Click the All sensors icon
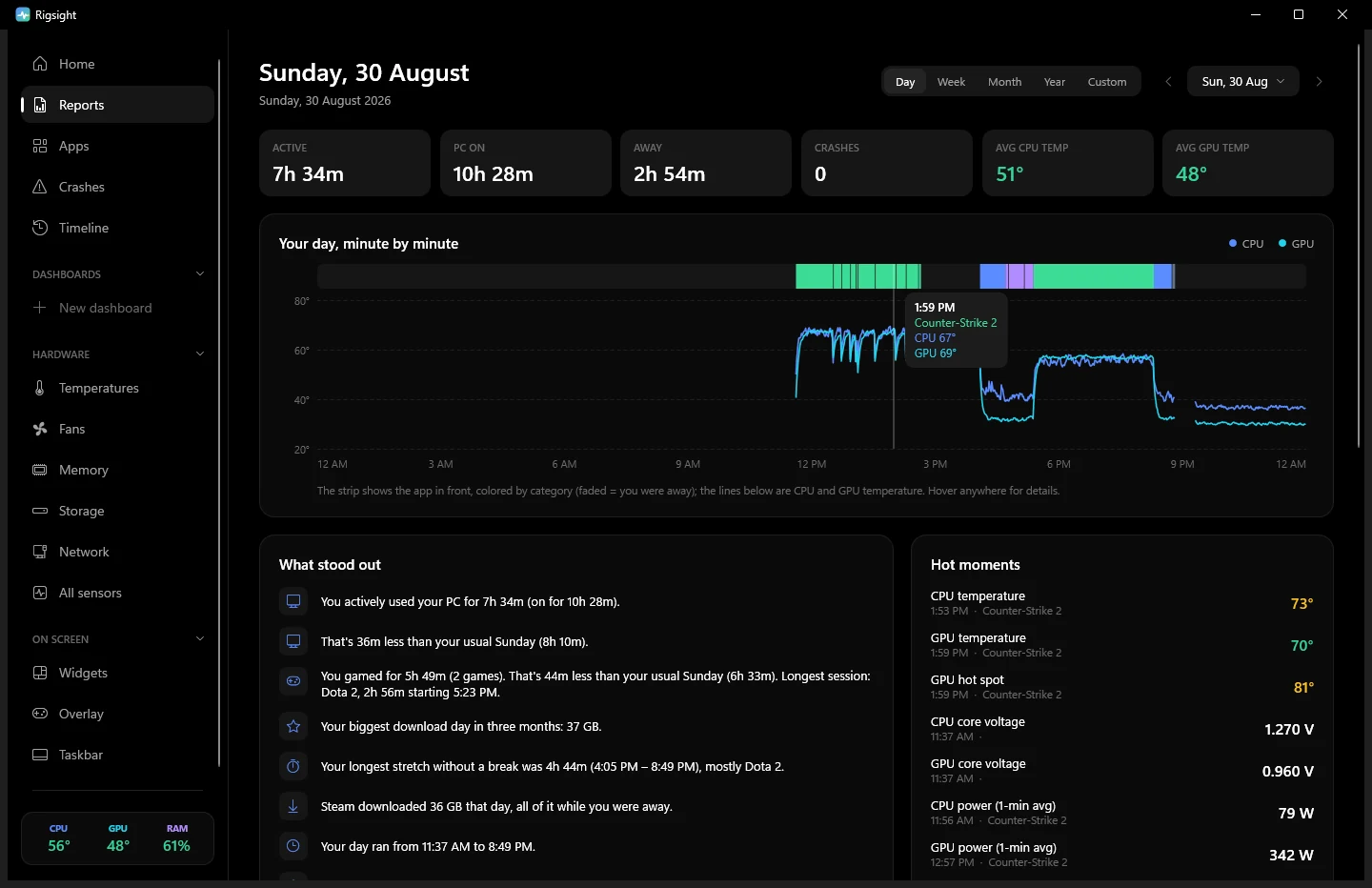Image resolution: width=1372 pixels, height=888 pixels. click(x=40, y=593)
